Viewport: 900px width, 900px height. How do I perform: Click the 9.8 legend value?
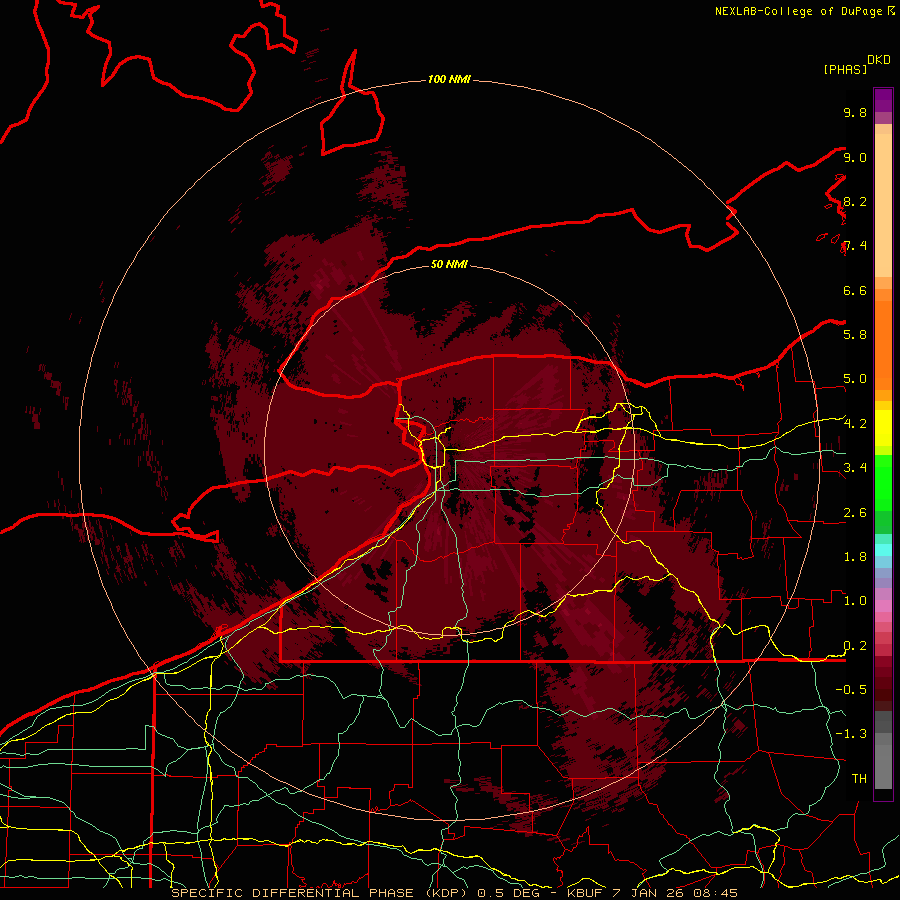pos(855,112)
